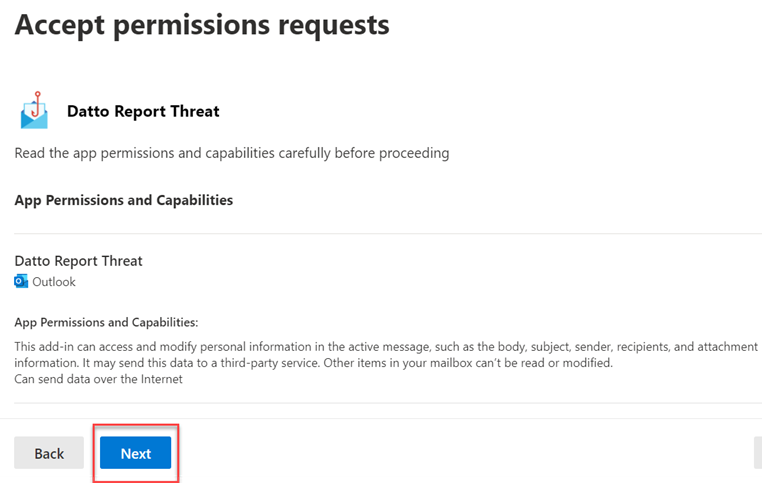Image resolution: width=762 pixels, height=483 pixels.
Task: Select the bold App Permissions and Capabilities section header
Action: pyautogui.click(x=123, y=200)
